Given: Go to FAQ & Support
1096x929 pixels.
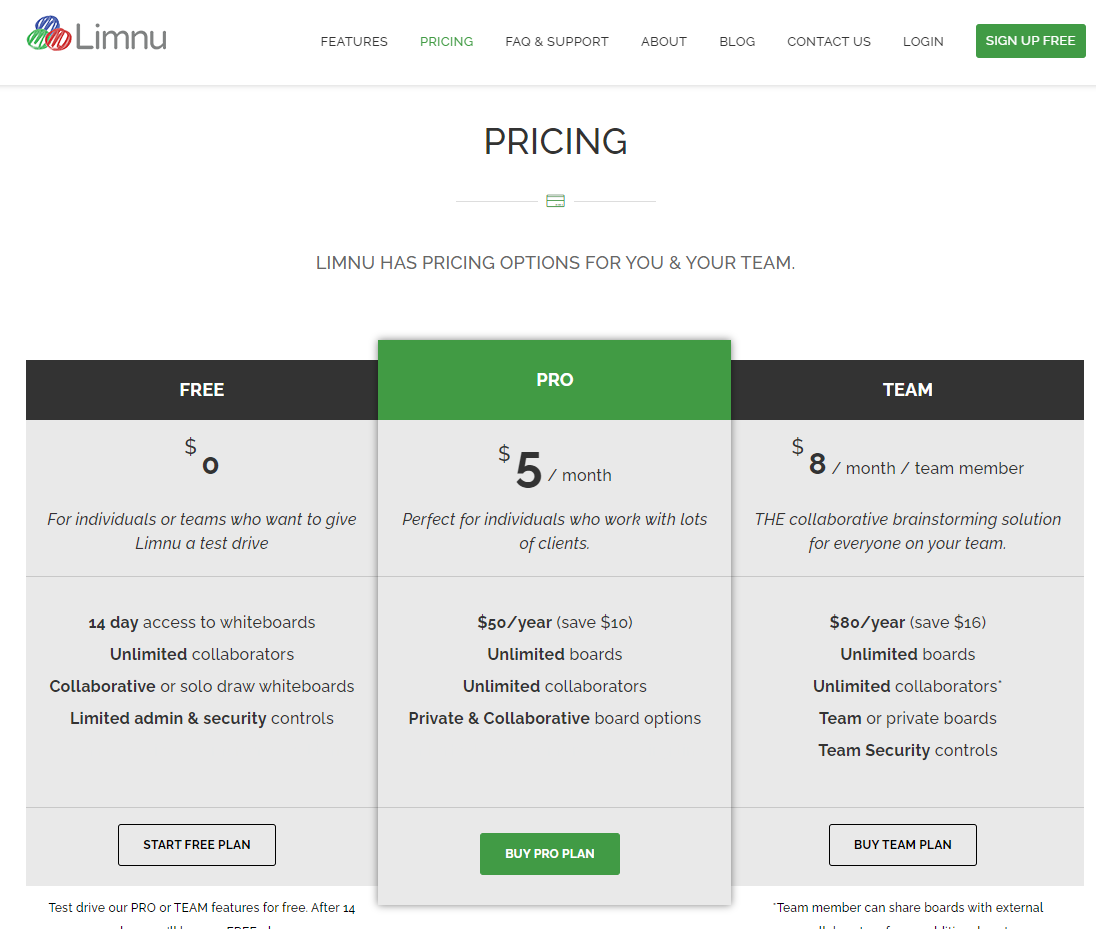Looking at the screenshot, I should coord(557,42).
